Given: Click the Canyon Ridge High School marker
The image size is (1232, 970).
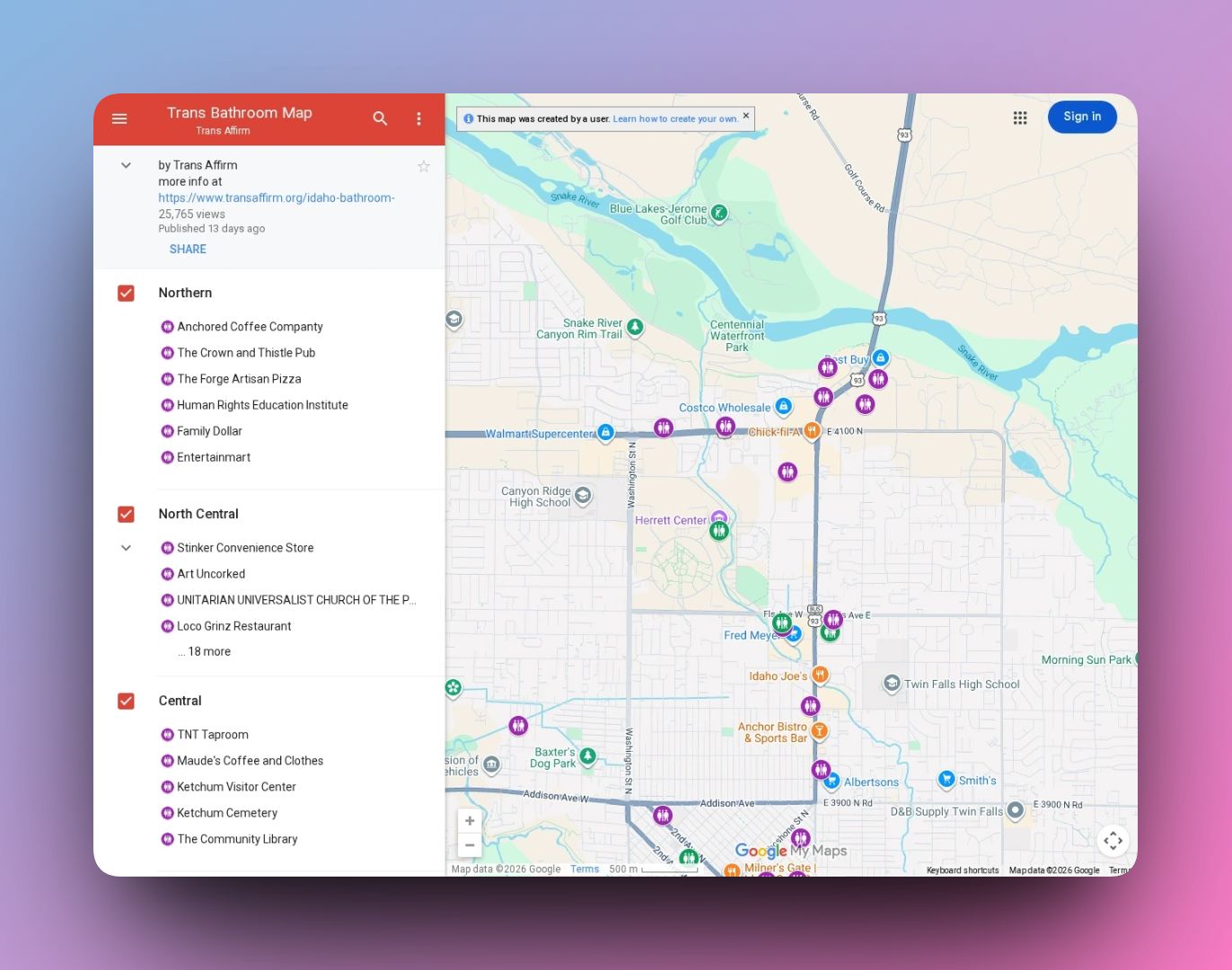Looking at the screenshot, I should (583, 495).
